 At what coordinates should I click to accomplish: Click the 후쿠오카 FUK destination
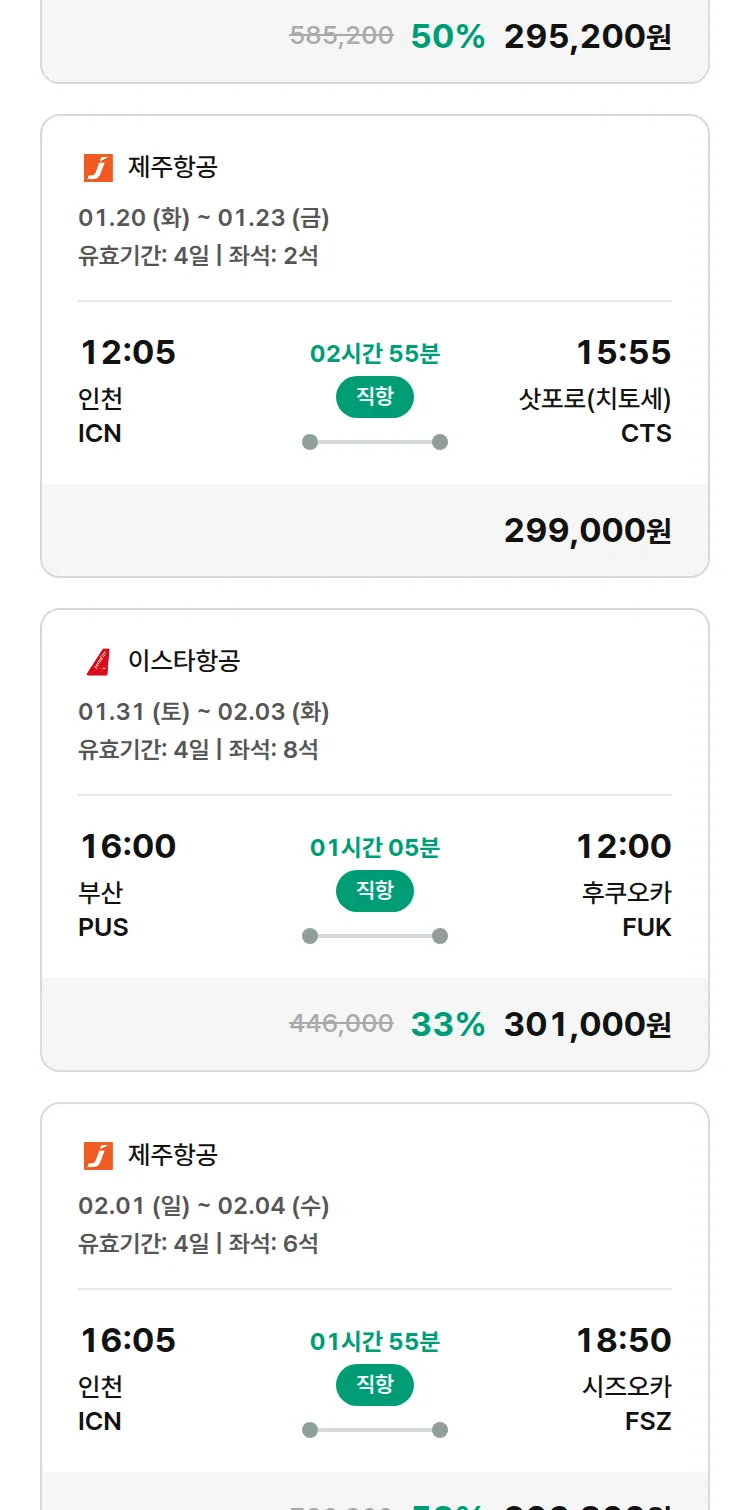point(627,909)
